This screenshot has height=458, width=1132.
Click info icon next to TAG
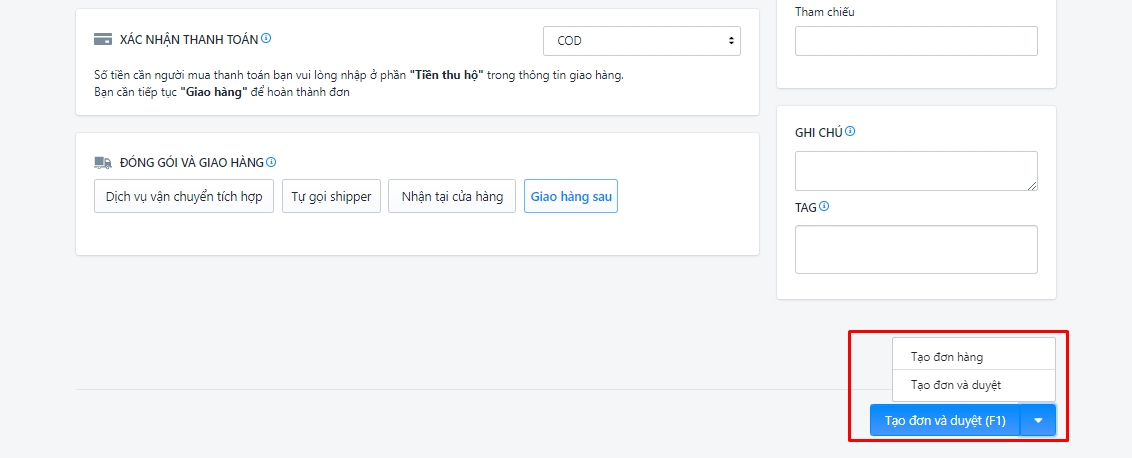tap(824, 207)
